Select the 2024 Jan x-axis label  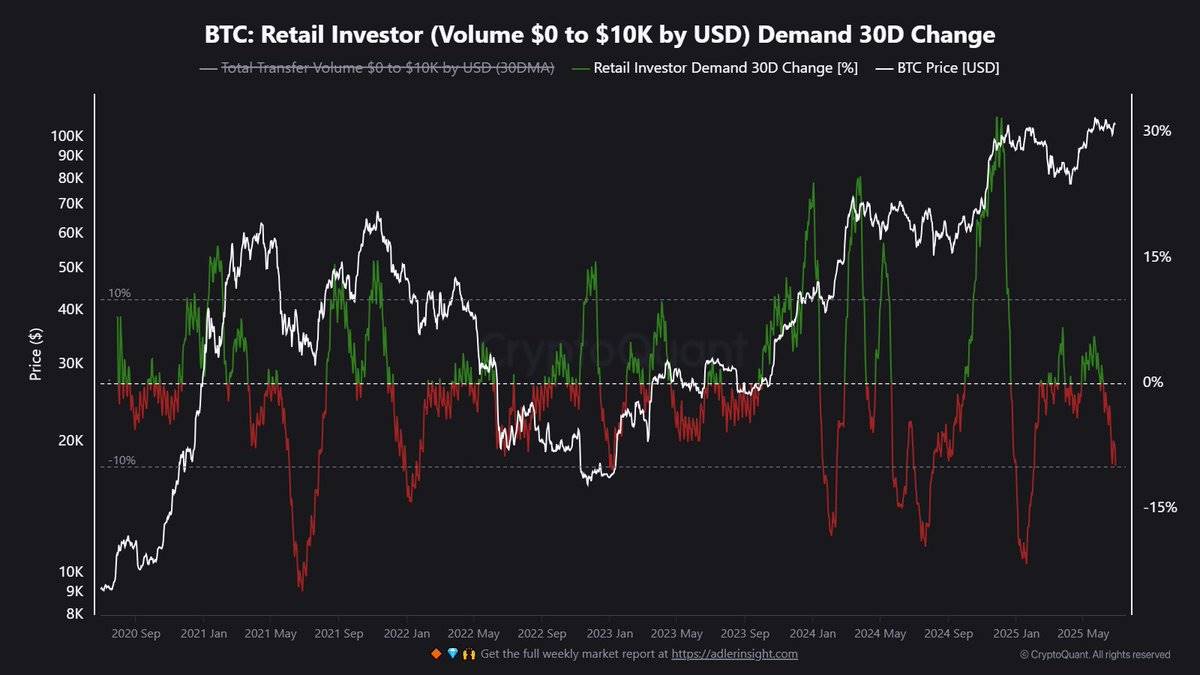813,634
